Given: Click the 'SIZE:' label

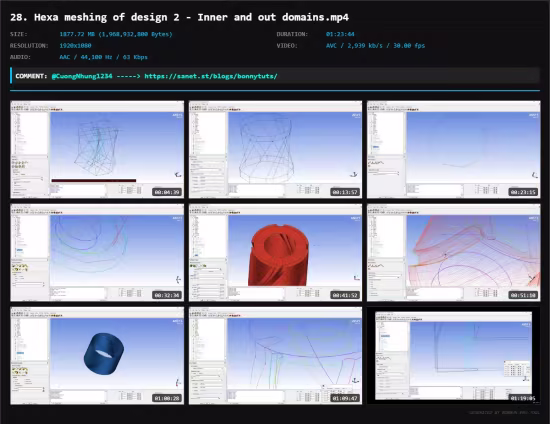Looking at the screenshot, I should (x=19, y=34).
